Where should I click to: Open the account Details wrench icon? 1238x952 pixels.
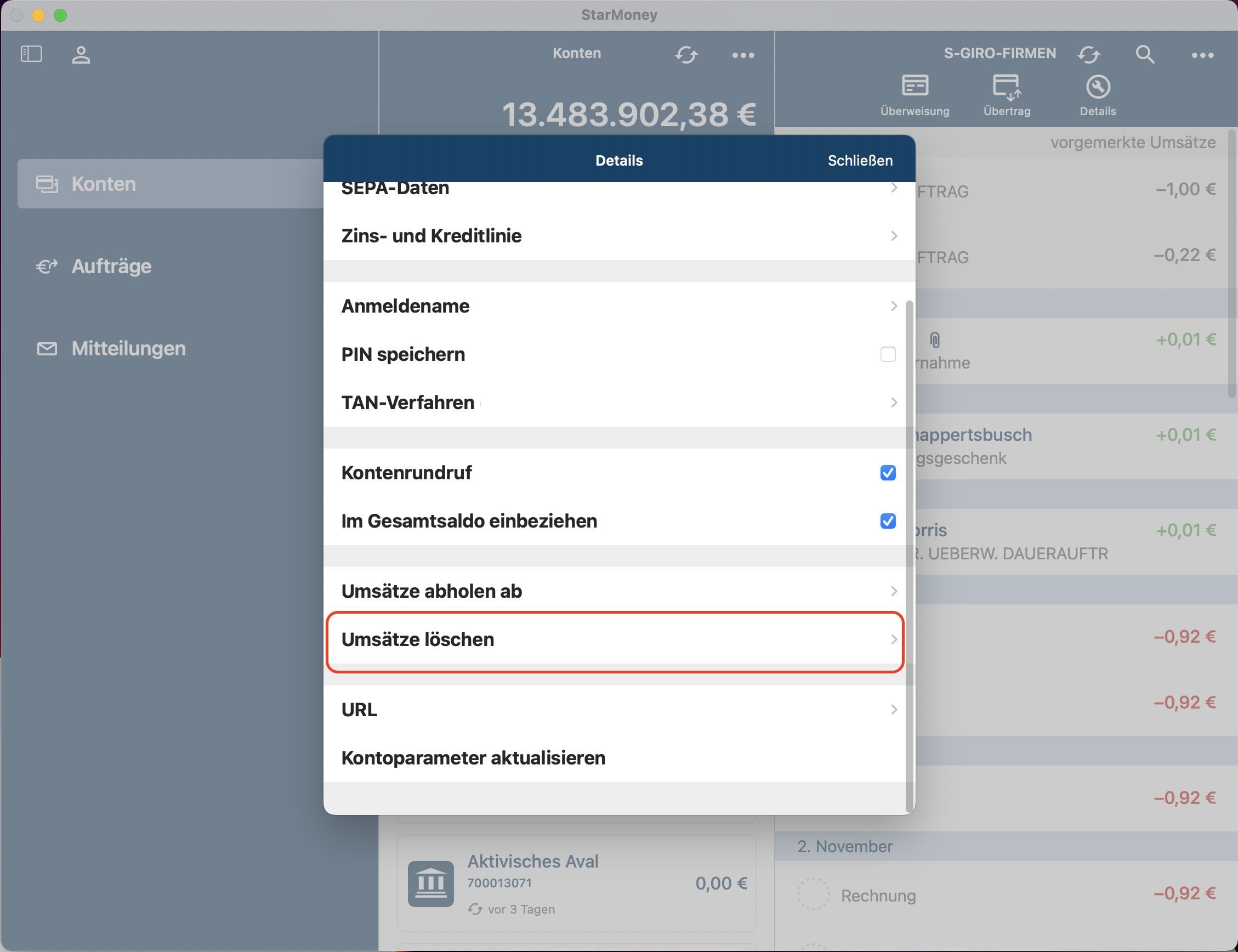(x=1098, y=87)
